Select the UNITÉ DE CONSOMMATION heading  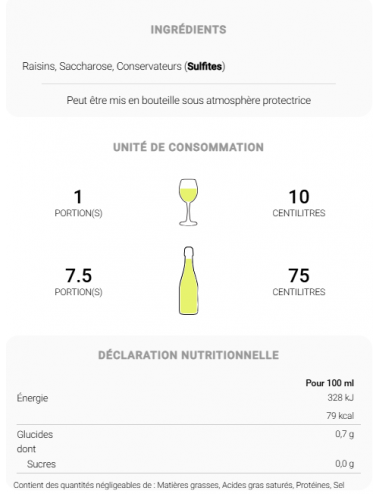click(188, 147)
